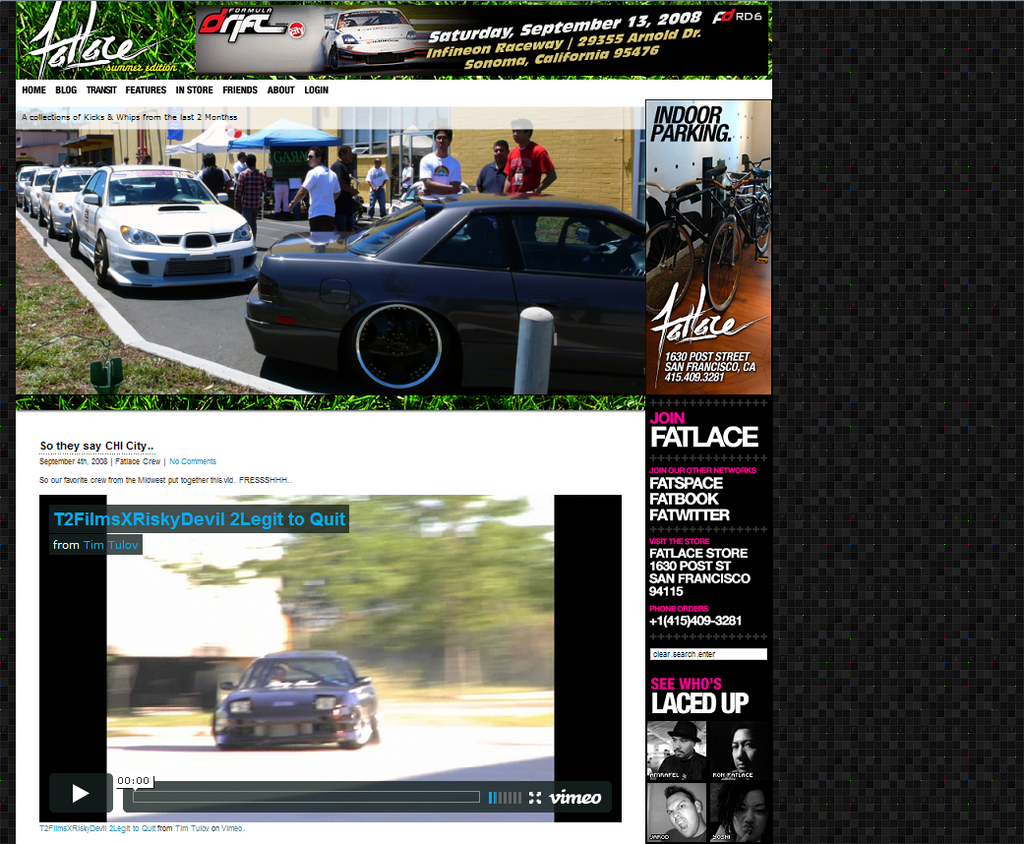Play the Vimeo video
1024x844 pixels.
tap(80, 793)
